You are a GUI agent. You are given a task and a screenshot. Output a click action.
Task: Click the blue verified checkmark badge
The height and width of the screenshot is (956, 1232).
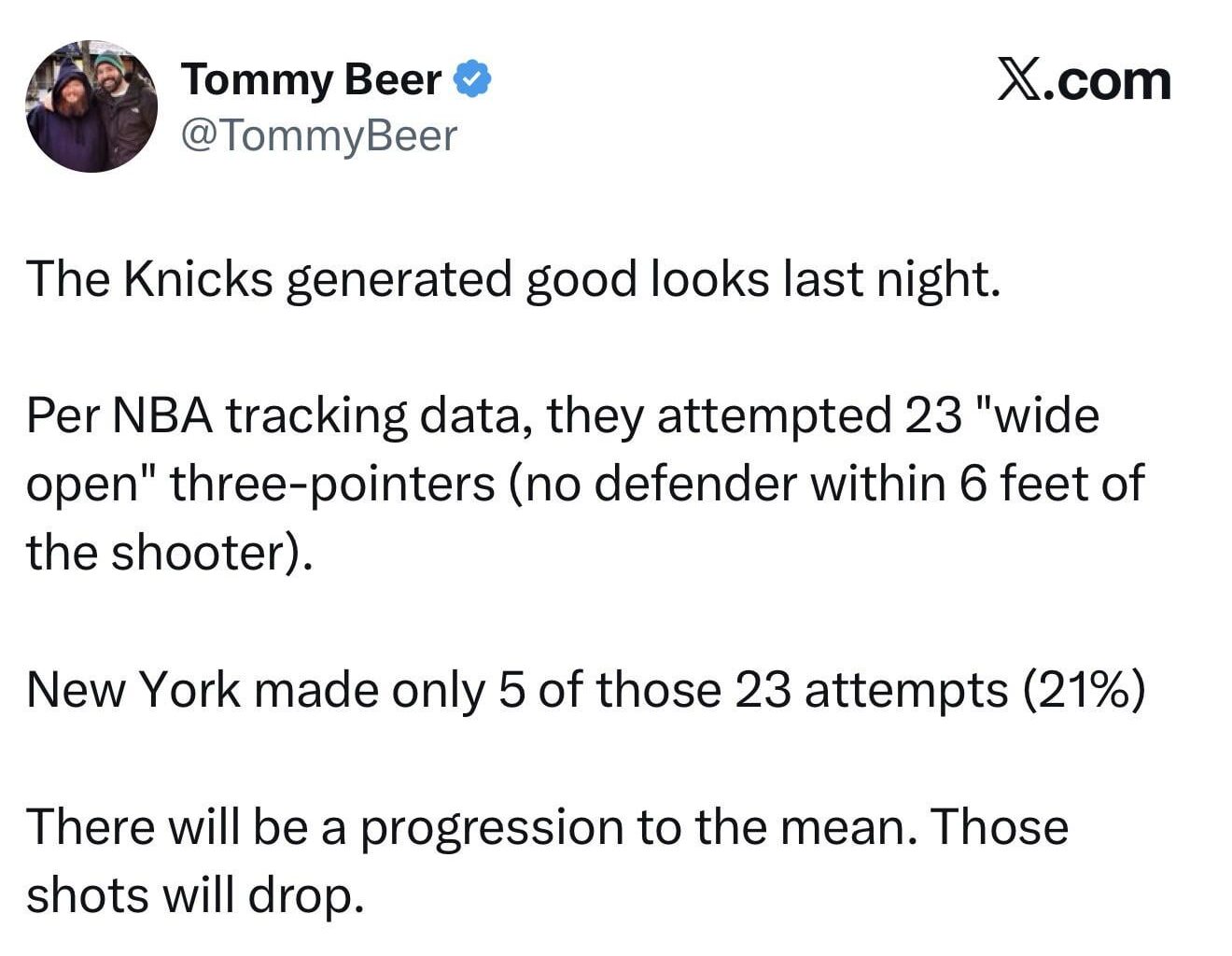473,80
